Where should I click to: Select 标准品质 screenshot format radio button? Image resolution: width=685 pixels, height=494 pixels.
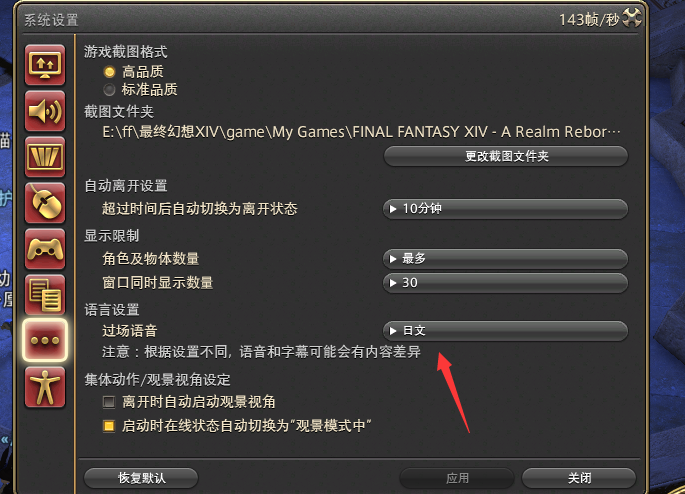click(x=109, y=90)
